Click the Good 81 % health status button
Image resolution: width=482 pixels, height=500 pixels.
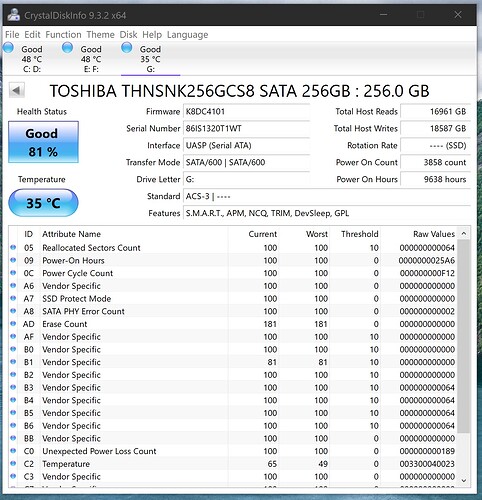tap(43, 142)
